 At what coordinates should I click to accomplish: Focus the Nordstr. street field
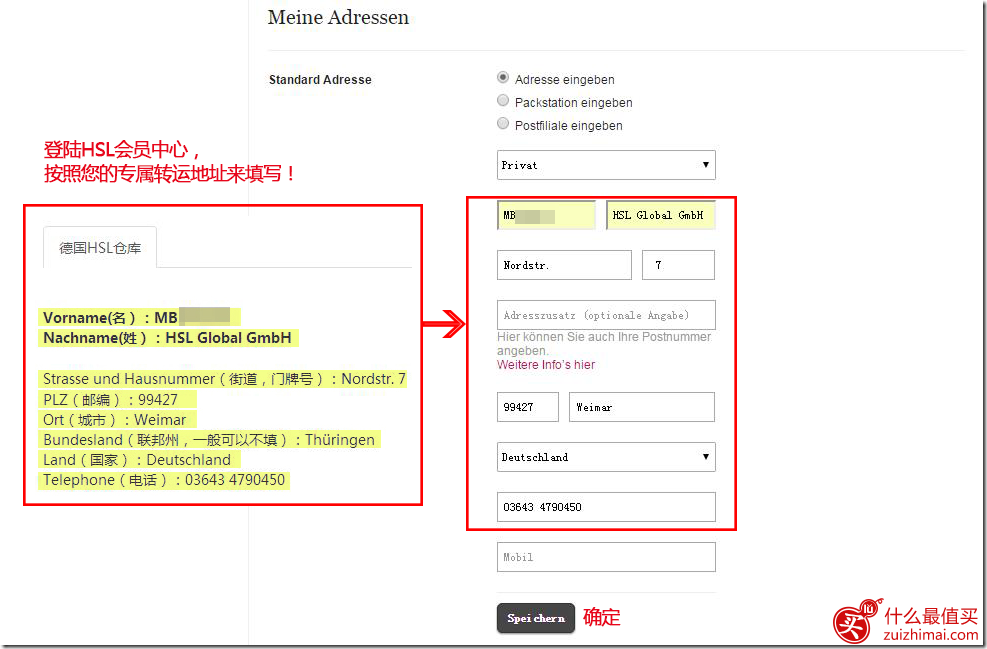(x=564, y=265)
